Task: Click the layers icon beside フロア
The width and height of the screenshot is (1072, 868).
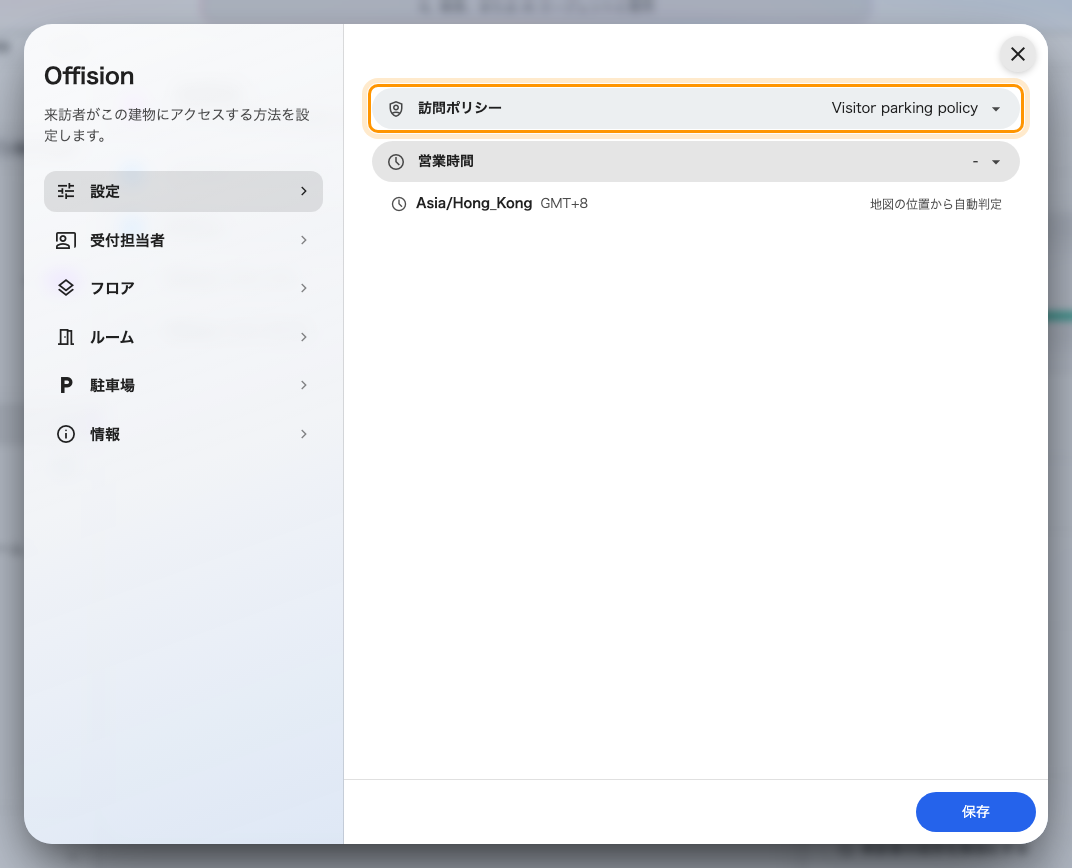Action: pyautogui.click(x=66, y=288)
